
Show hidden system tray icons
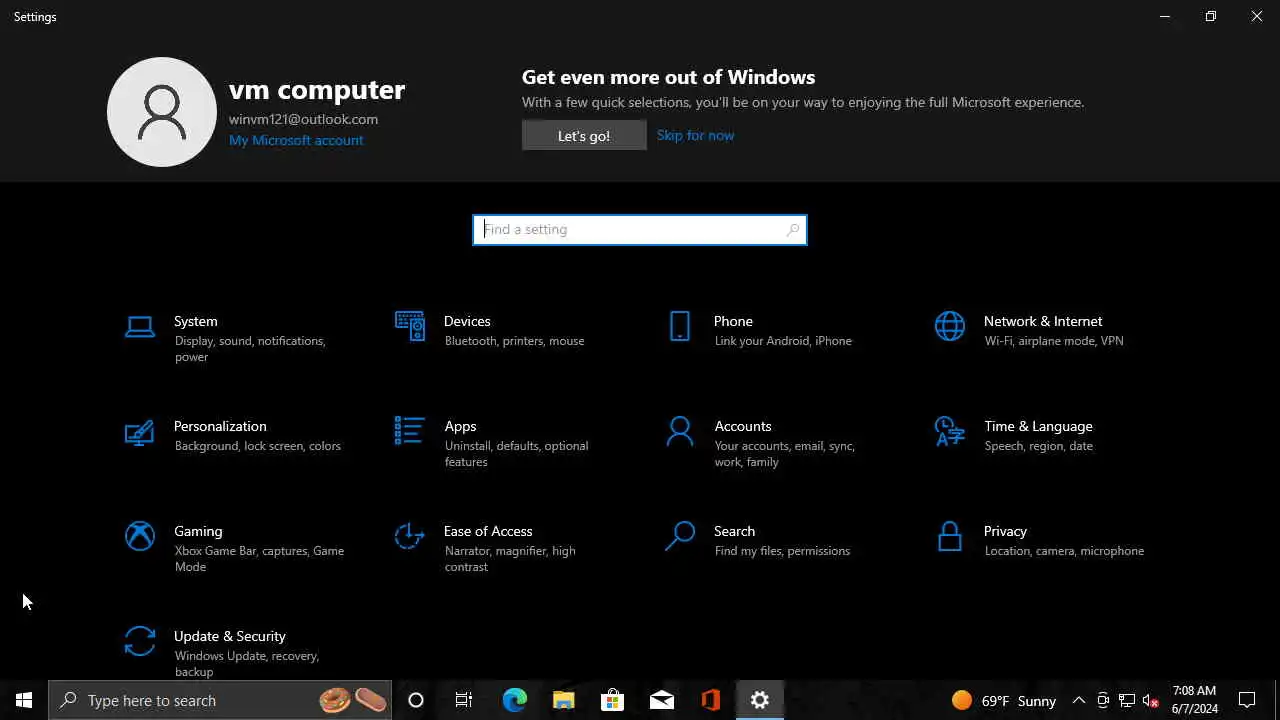click(1078, 700)
